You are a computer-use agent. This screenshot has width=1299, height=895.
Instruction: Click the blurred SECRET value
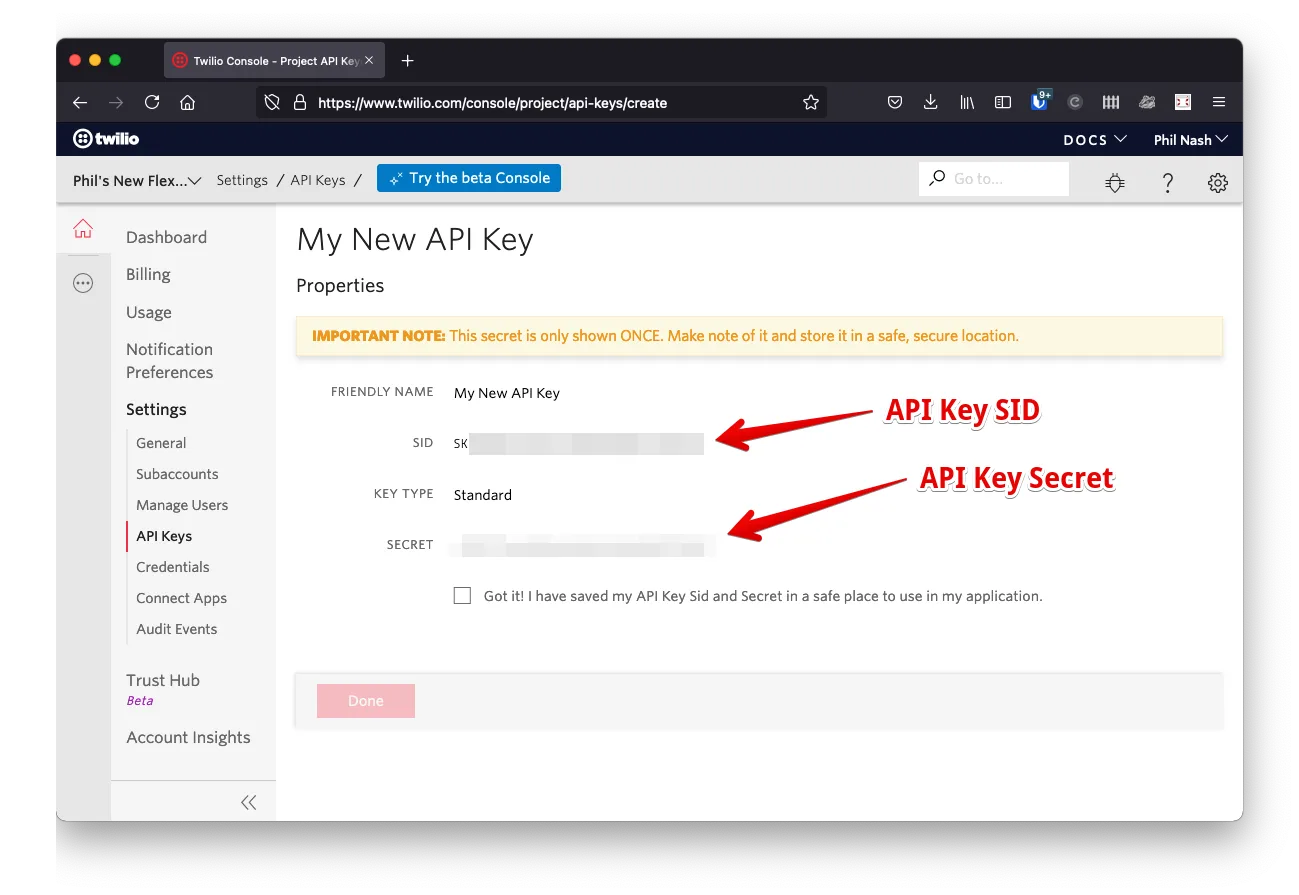(x=583, y=545)
